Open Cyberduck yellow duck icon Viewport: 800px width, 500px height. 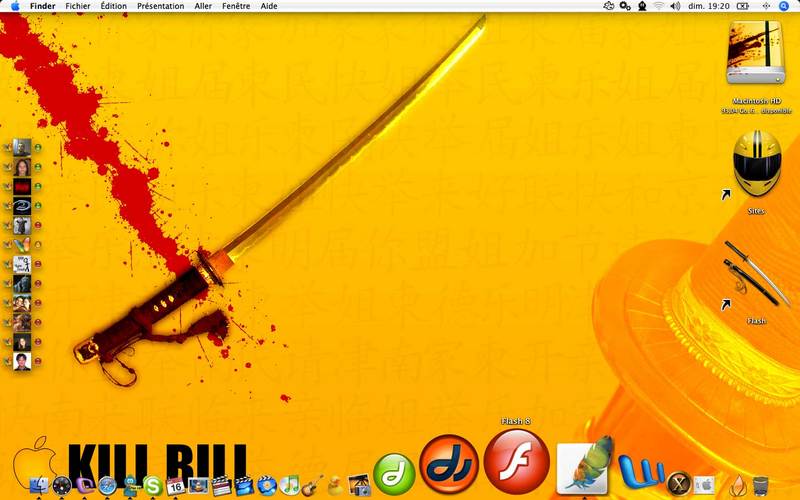pyautogui.click(x=335, y=486)
